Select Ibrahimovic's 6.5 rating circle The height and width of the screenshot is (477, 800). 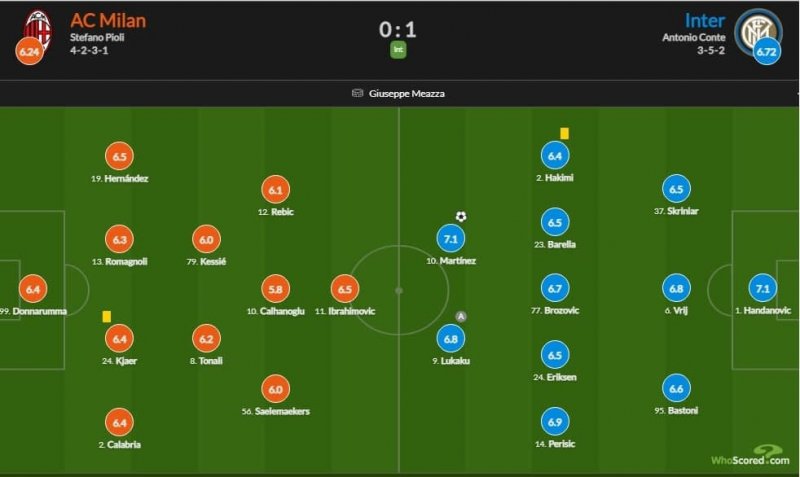[x=344, y=289]
